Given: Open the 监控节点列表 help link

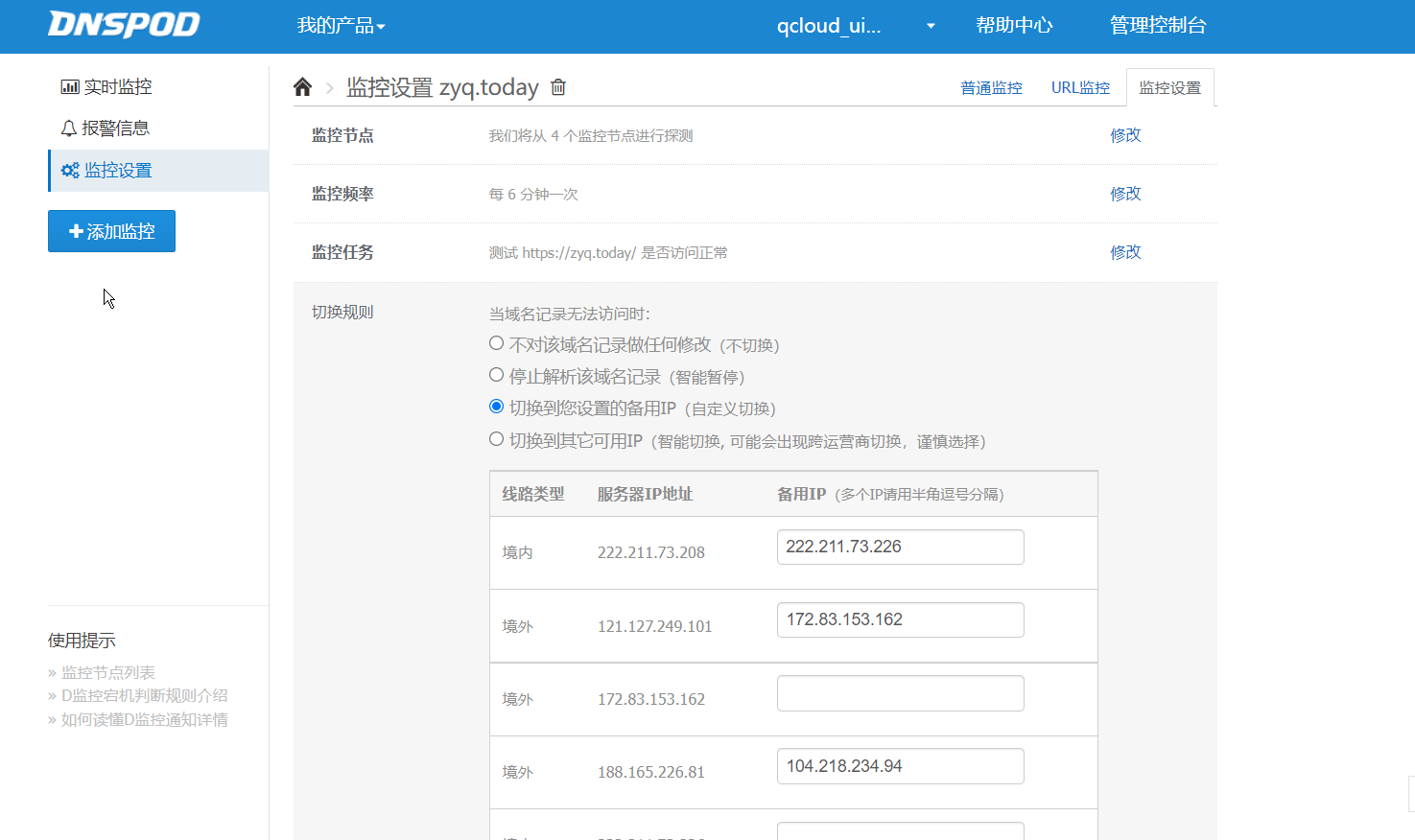Looking at the screenshot, I should click(107, 671).
